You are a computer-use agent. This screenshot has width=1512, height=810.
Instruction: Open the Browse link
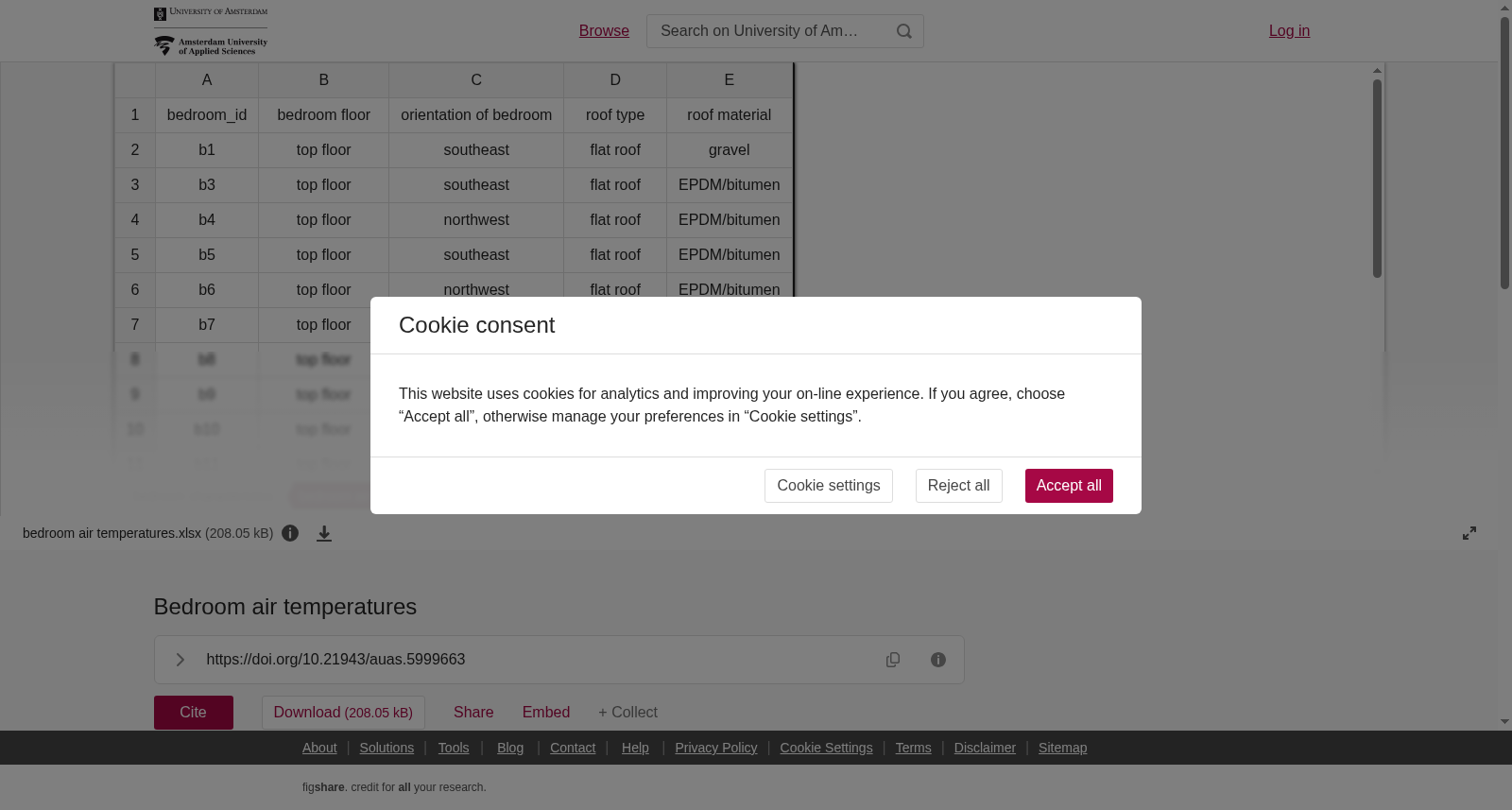point(604,31)
